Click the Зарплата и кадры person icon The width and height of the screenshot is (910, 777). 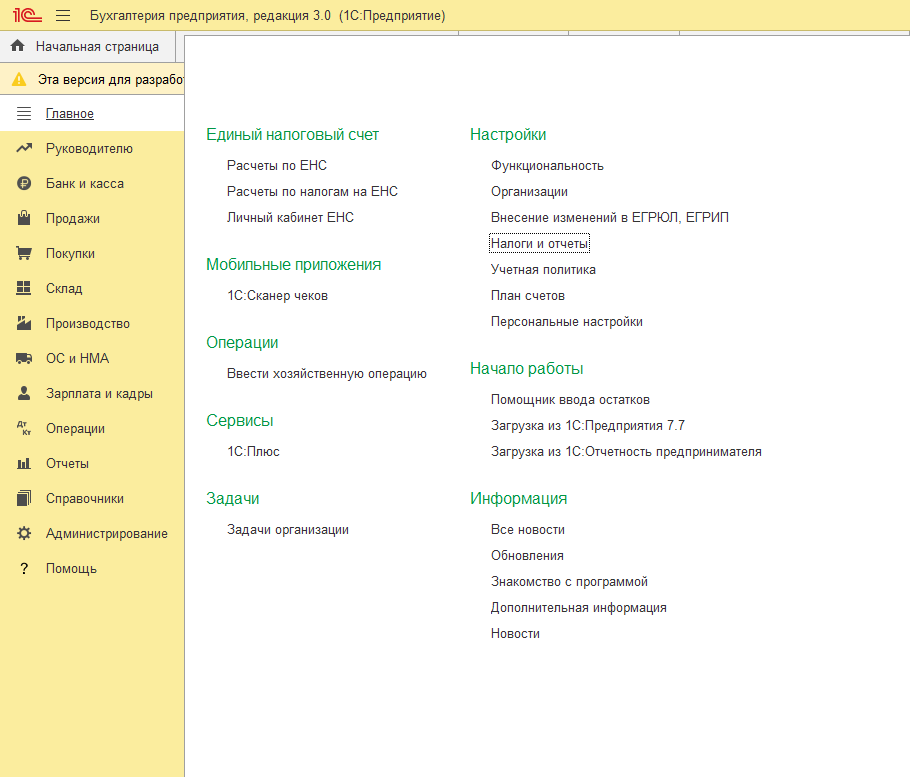pos(24,393)
